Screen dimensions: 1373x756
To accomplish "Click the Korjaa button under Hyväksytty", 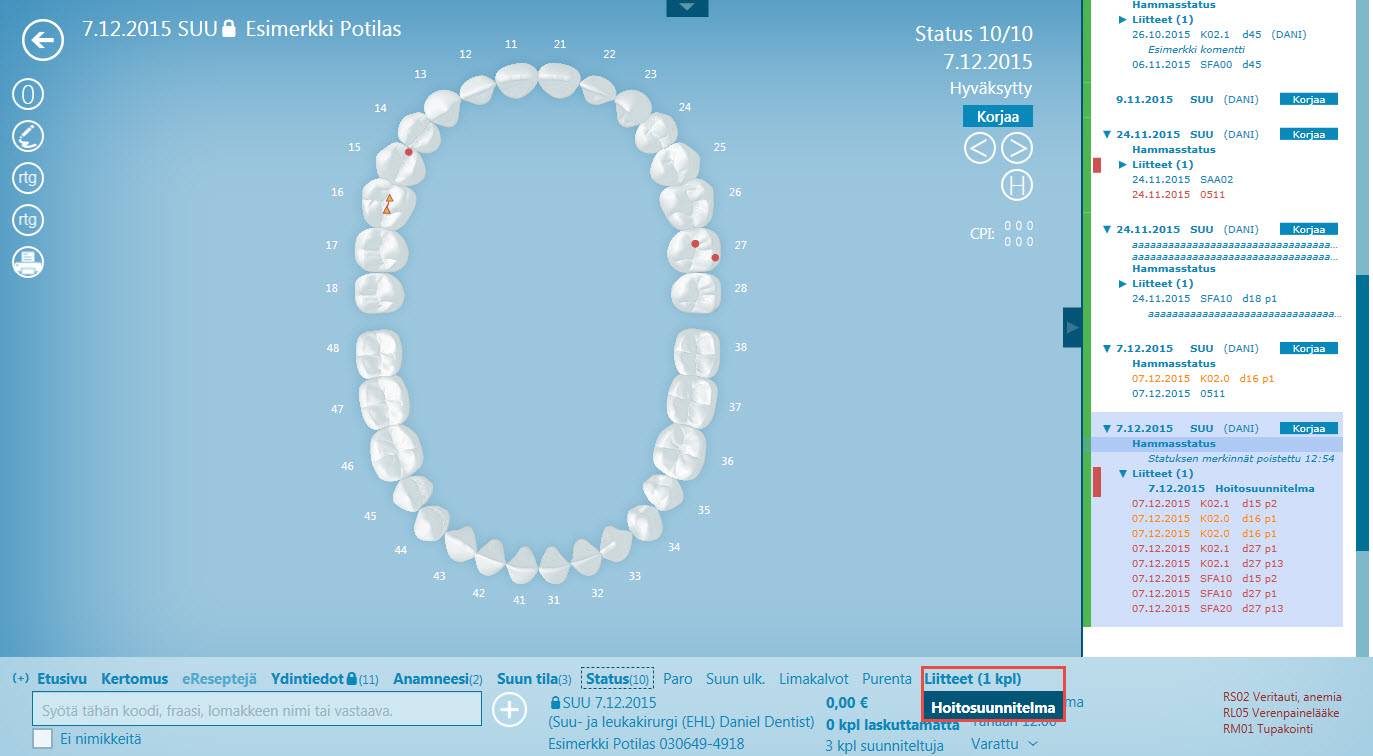I will pos(997,116).
